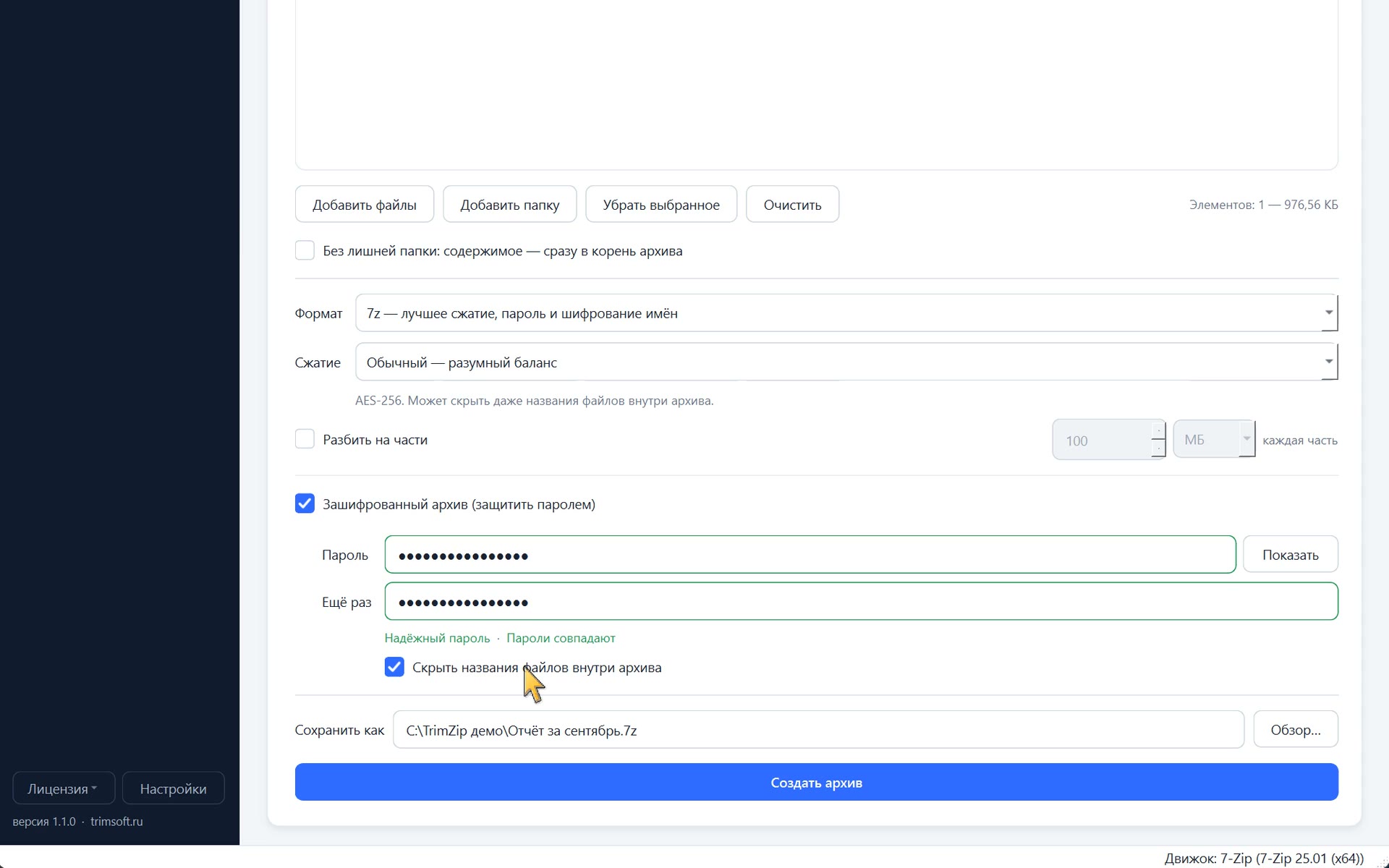This screenshot has width=1389, height=868.
Task: Click the 'Добавить папку' button
Action: (509, 205)
